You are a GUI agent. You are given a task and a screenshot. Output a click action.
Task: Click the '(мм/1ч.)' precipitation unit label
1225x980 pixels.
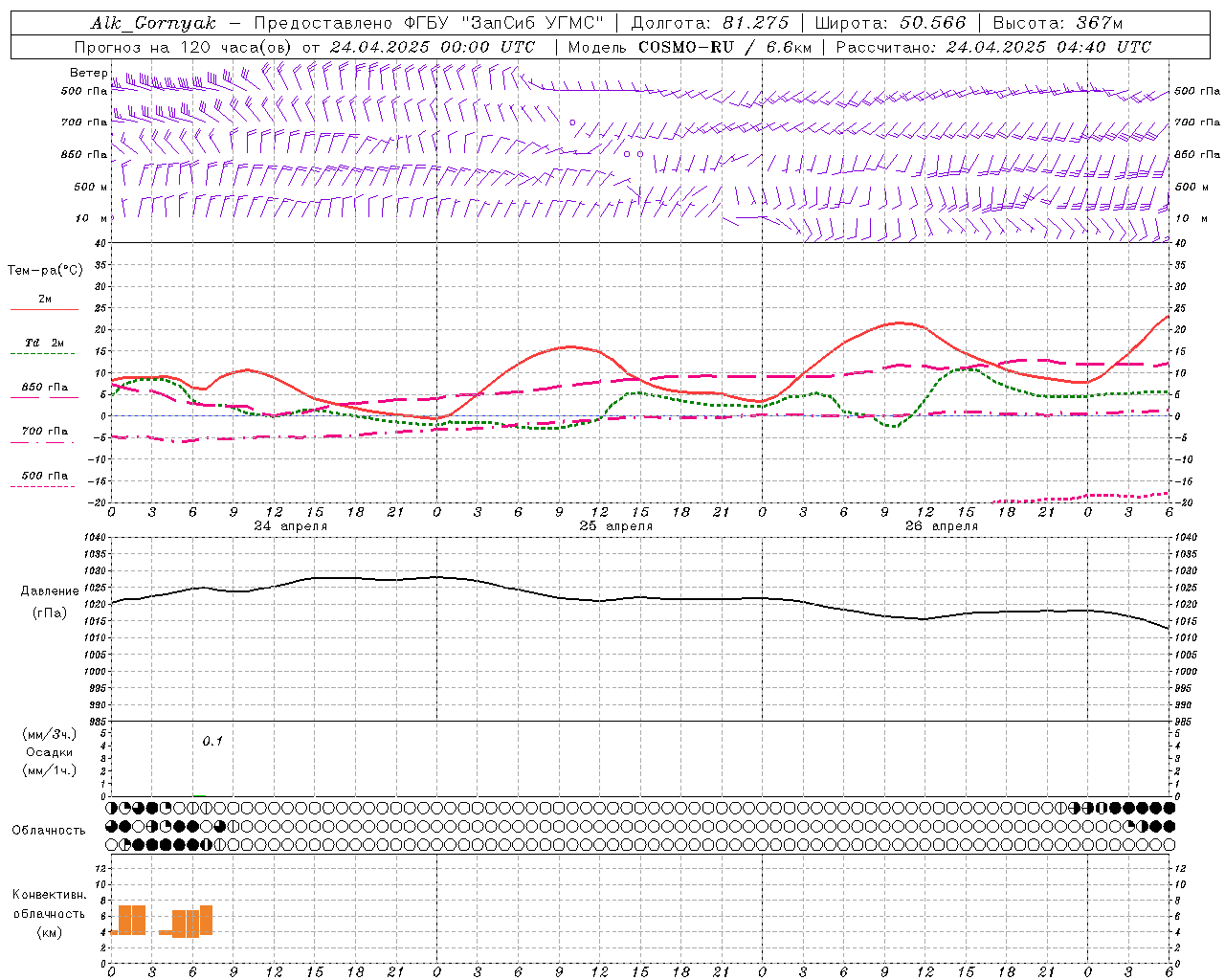50,770
